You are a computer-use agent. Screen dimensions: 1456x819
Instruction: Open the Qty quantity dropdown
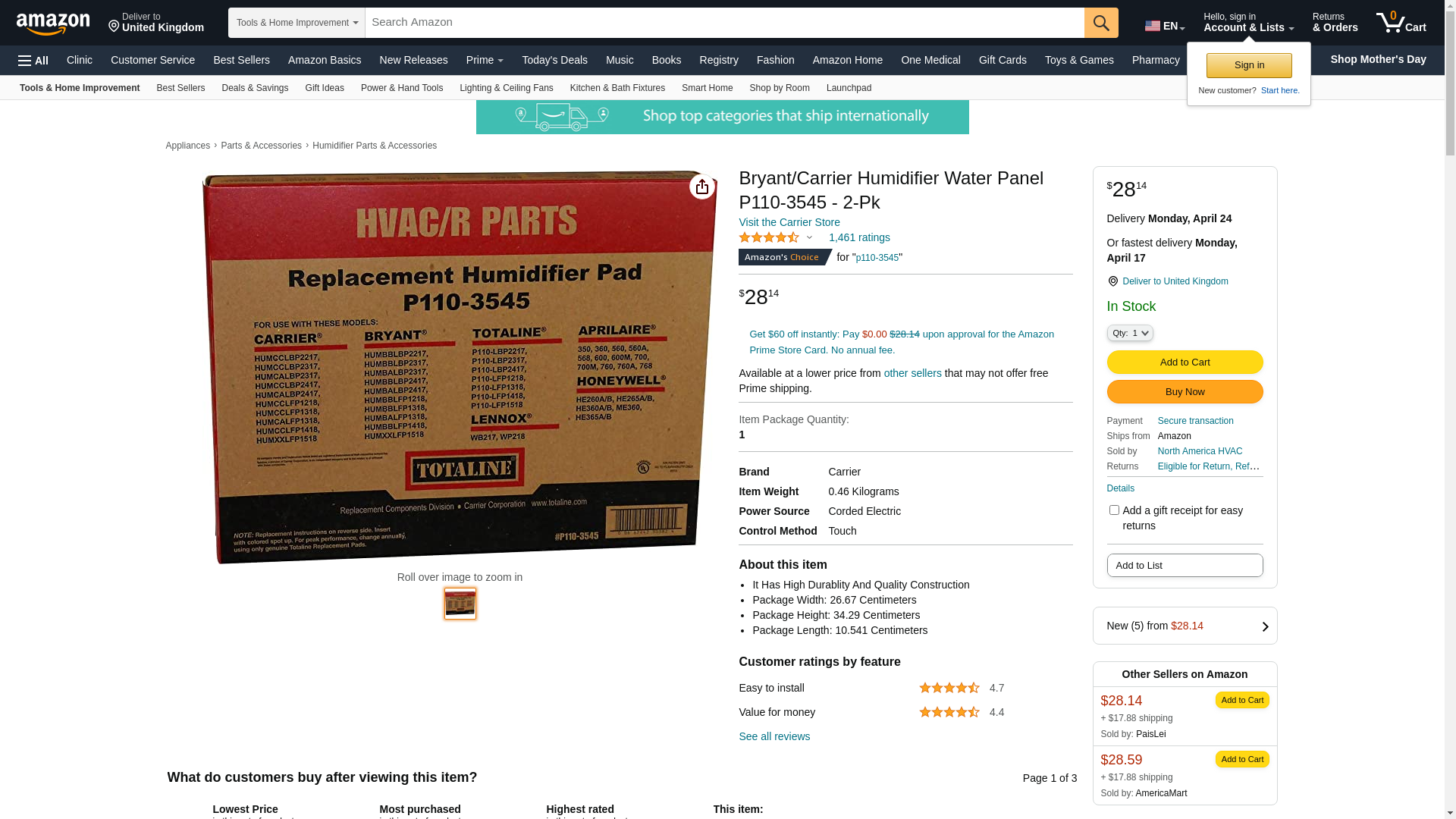[x=1130, y=333]
